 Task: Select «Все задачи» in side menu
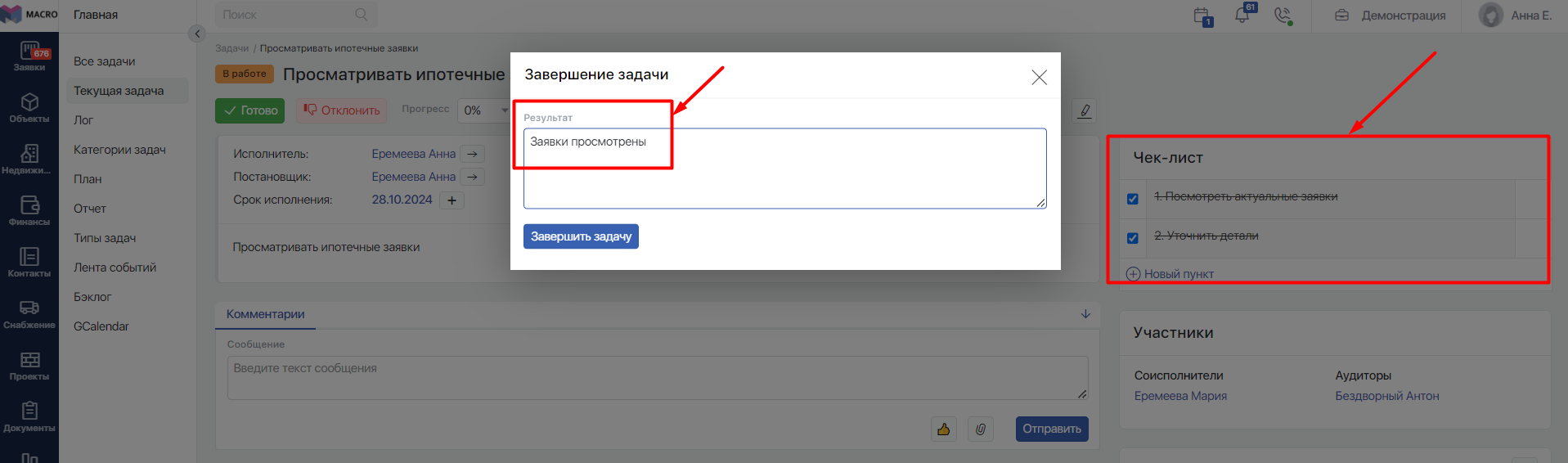105,61
